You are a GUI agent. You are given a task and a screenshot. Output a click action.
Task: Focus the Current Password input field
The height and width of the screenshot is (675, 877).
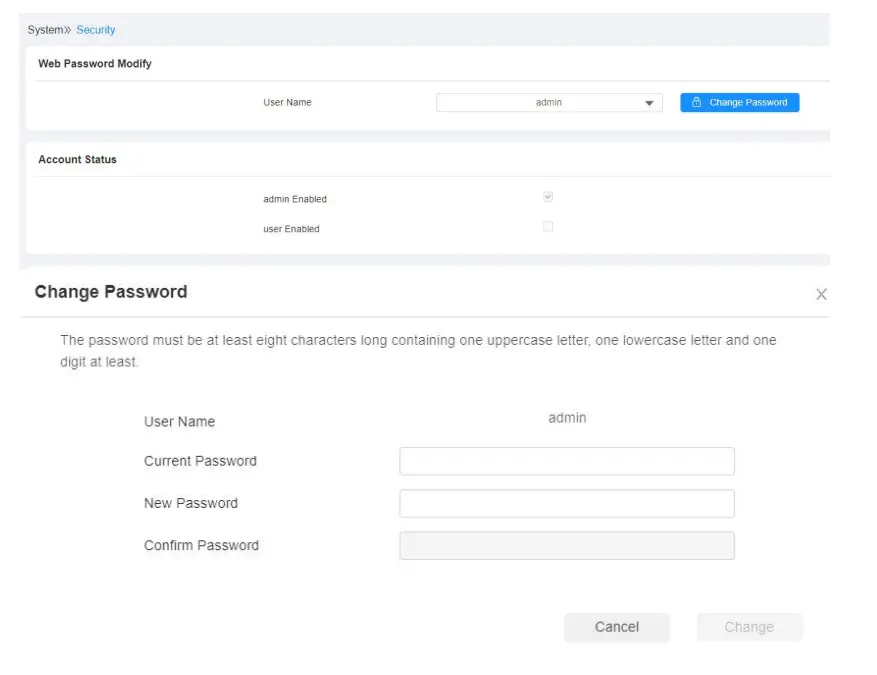566,461
